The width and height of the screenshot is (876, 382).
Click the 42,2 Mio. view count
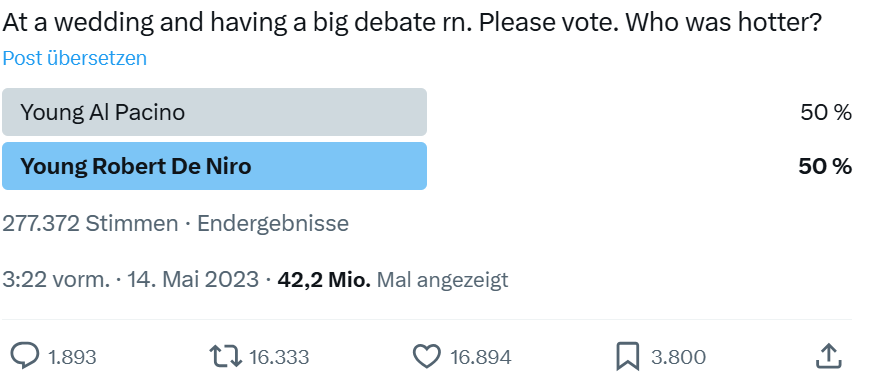click(x=324, y=279)
